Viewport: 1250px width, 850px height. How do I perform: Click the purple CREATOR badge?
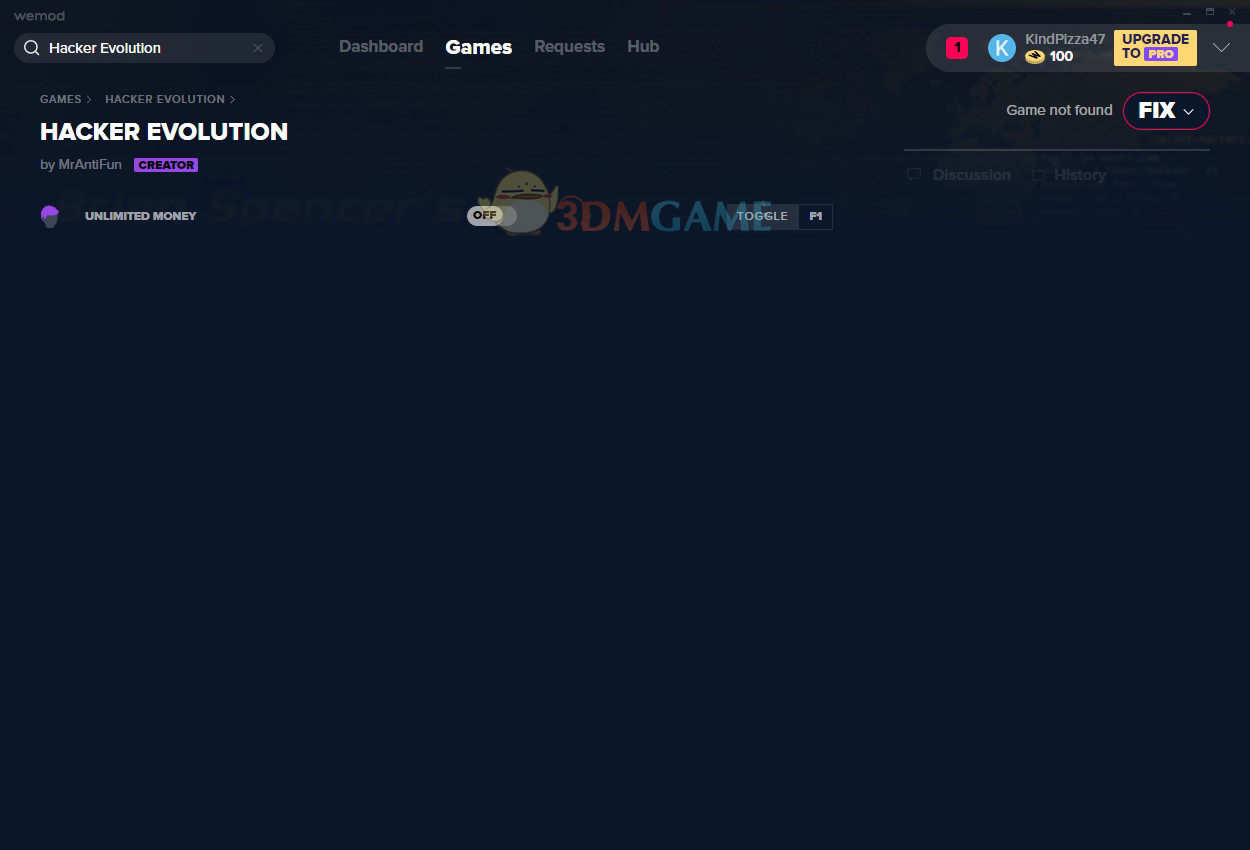pos(166,165)
